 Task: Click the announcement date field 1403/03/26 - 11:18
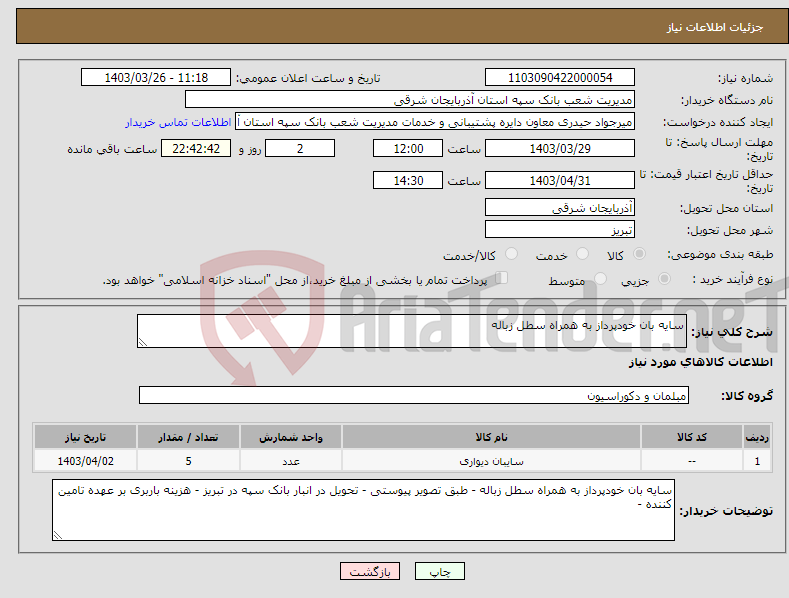pyautogui.click(x=156, y=78)
